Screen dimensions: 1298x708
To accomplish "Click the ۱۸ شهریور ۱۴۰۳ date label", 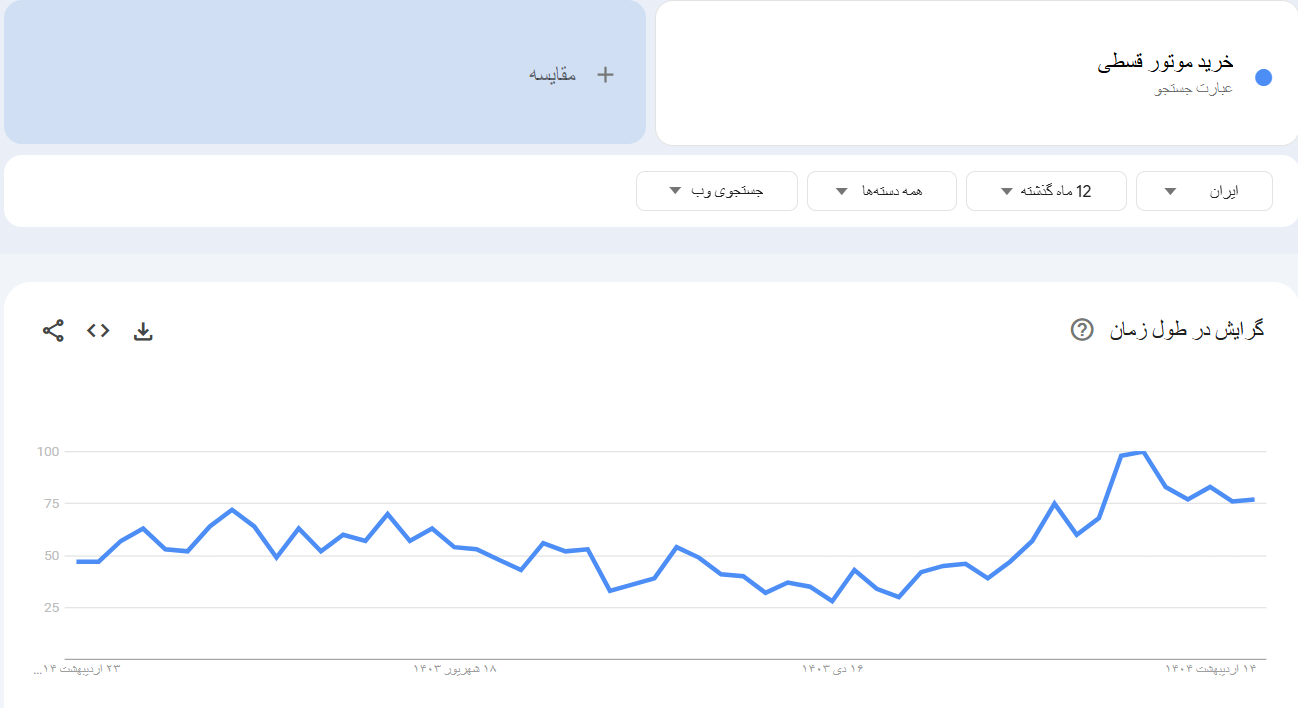I will (x=455, y=668).
